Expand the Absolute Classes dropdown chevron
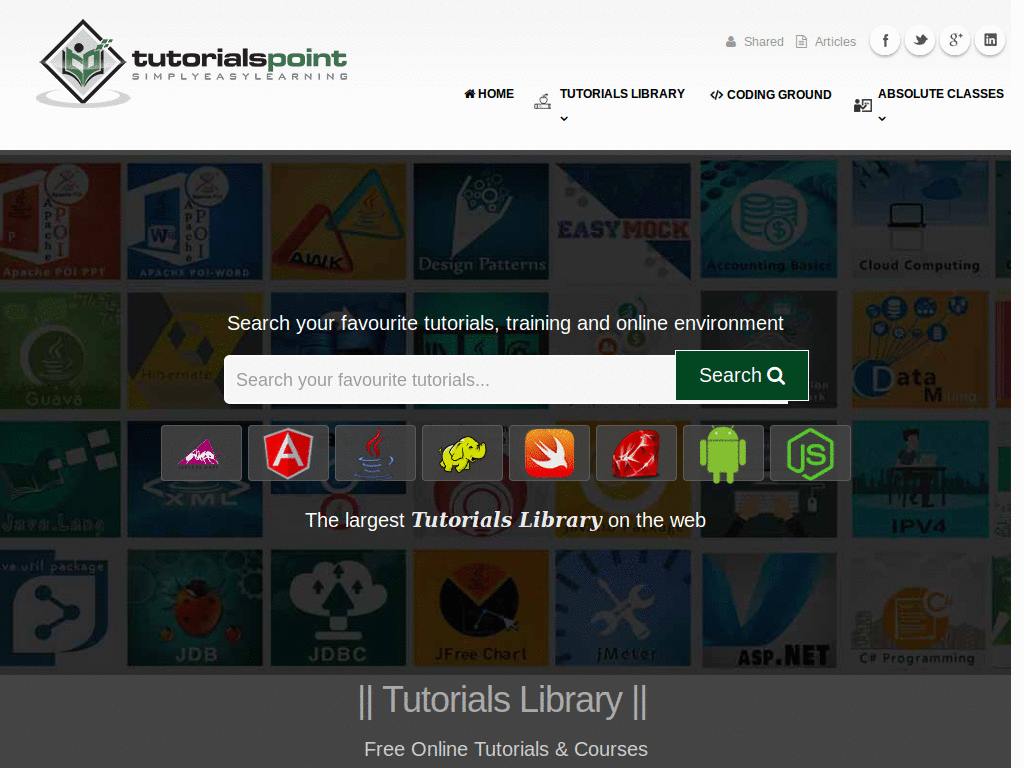 (x=881, y=117)
